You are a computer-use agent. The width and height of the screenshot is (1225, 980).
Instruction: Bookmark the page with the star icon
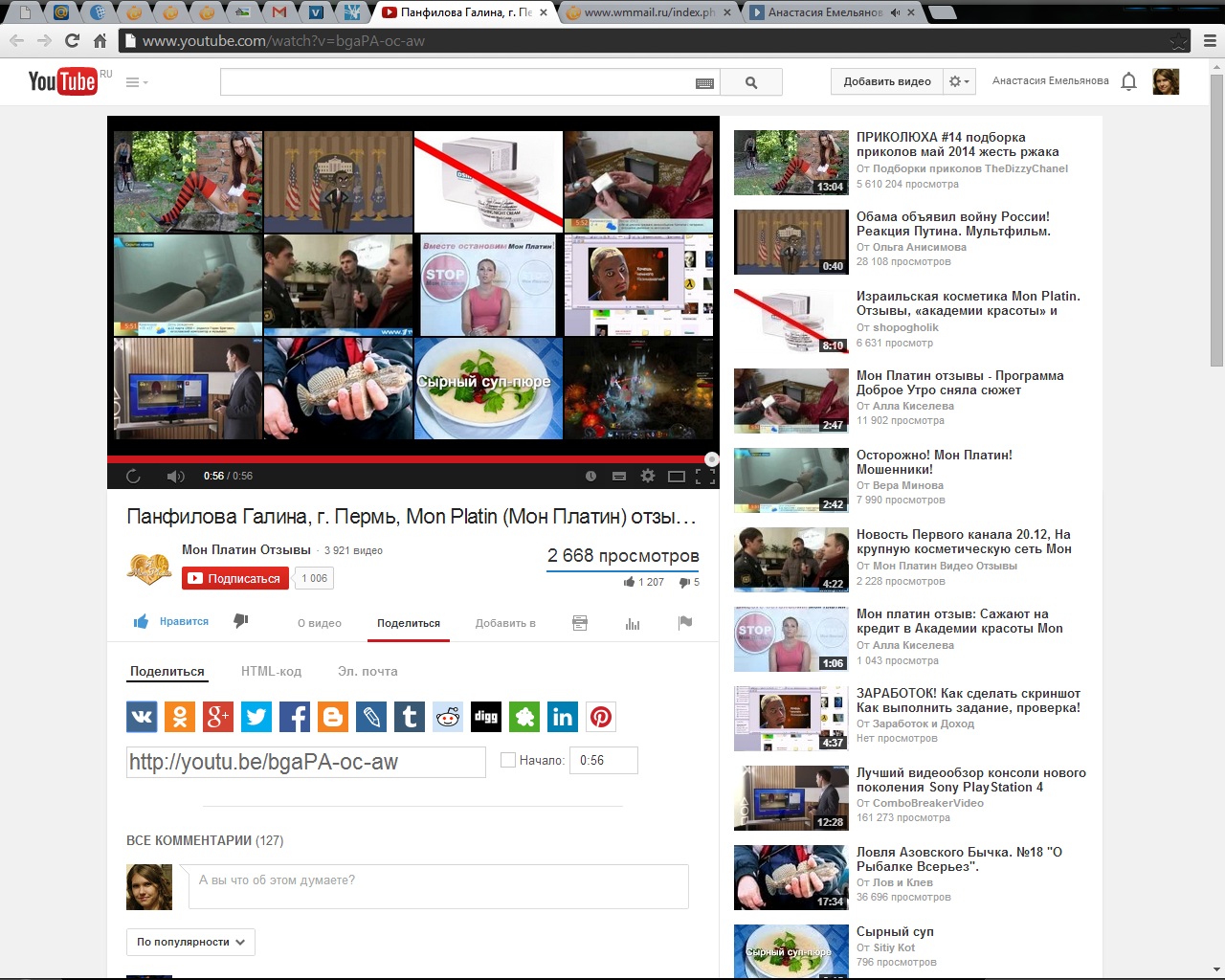[1179, 41]
